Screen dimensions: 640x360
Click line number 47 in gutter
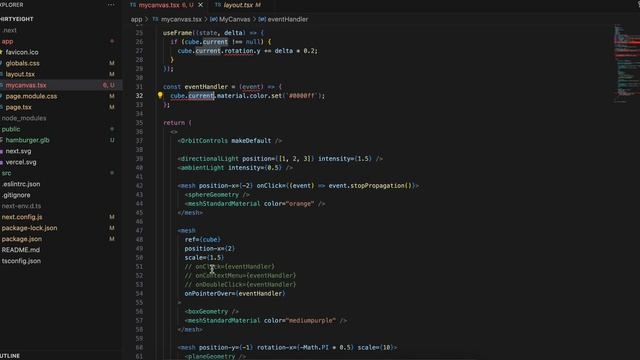click(x=139, y=230)
